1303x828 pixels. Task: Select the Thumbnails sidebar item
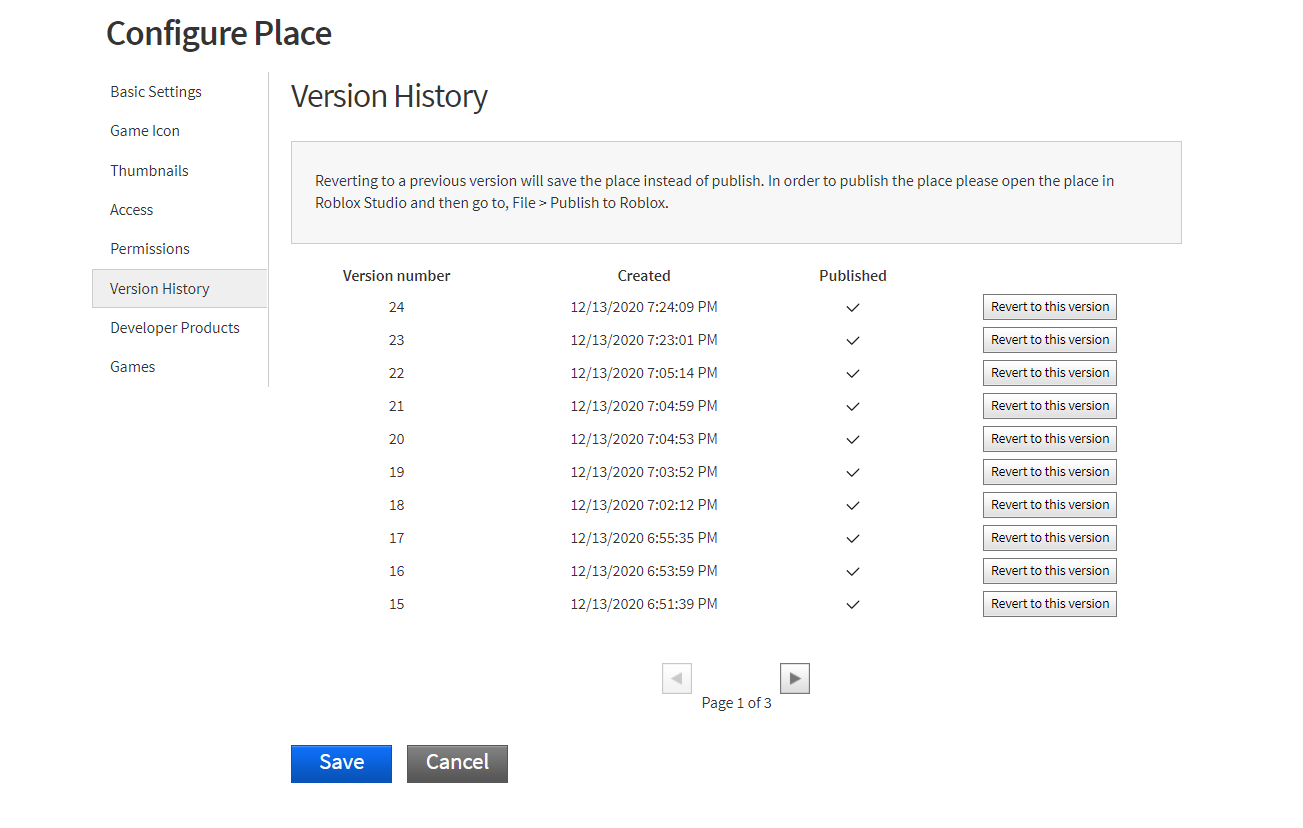pyautogui.click(x=149, y=171)
